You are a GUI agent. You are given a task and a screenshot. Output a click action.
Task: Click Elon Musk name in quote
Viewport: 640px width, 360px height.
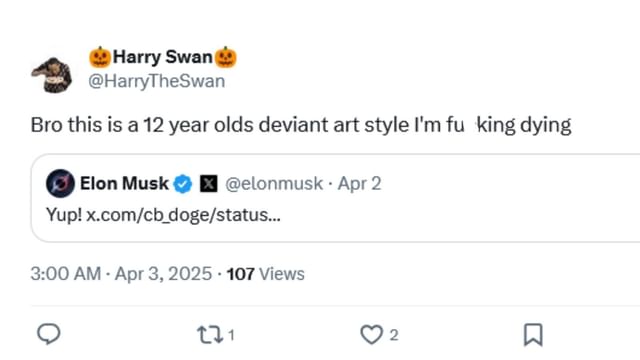(124, 184)
